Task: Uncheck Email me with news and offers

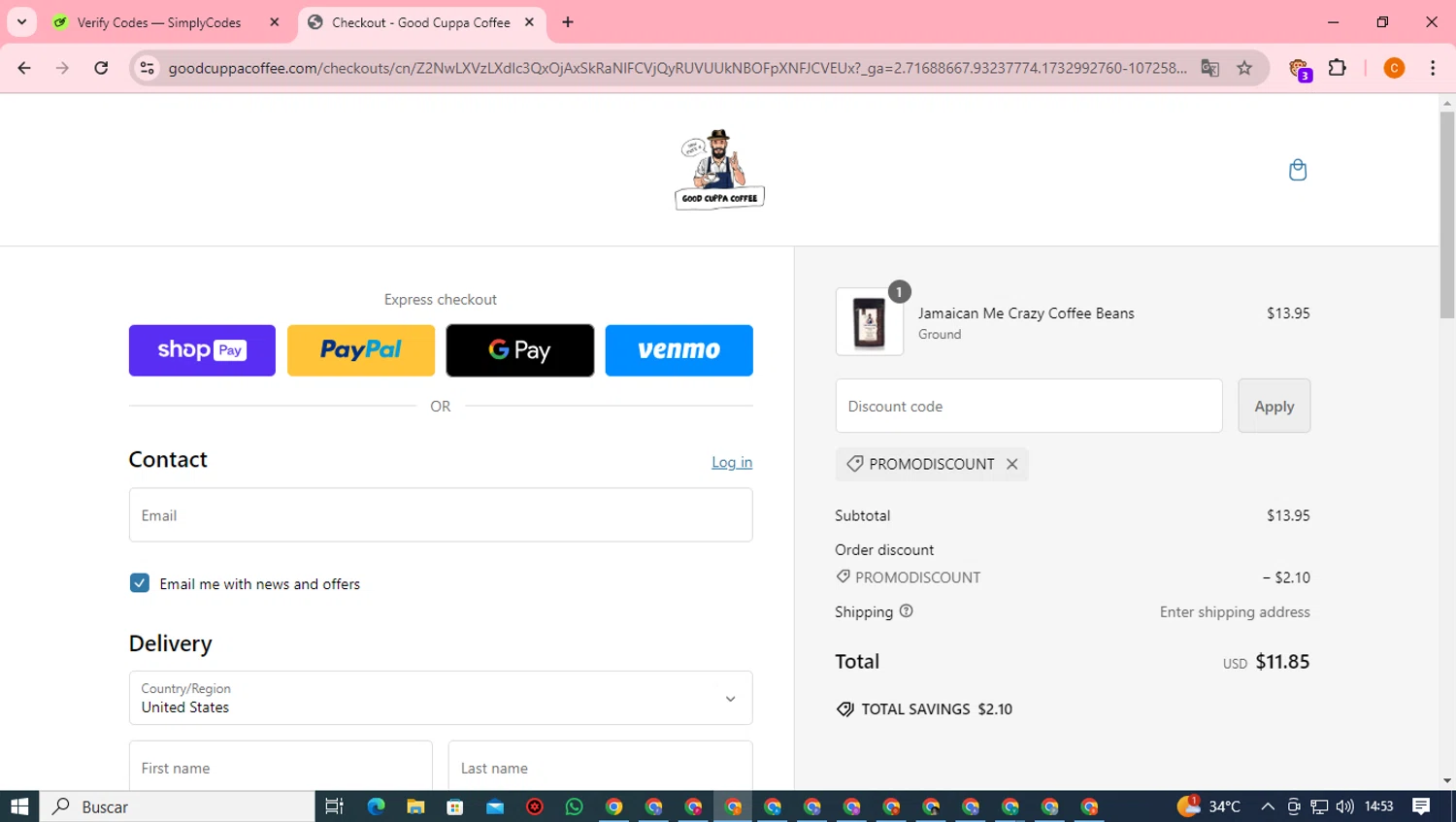Action: click(140, 583)
